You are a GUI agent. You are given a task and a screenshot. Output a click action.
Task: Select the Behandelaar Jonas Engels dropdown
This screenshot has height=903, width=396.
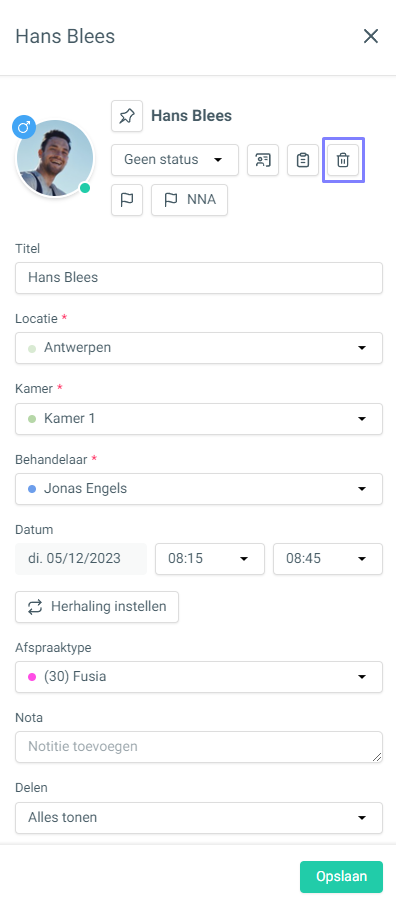(x=199, y=489)
